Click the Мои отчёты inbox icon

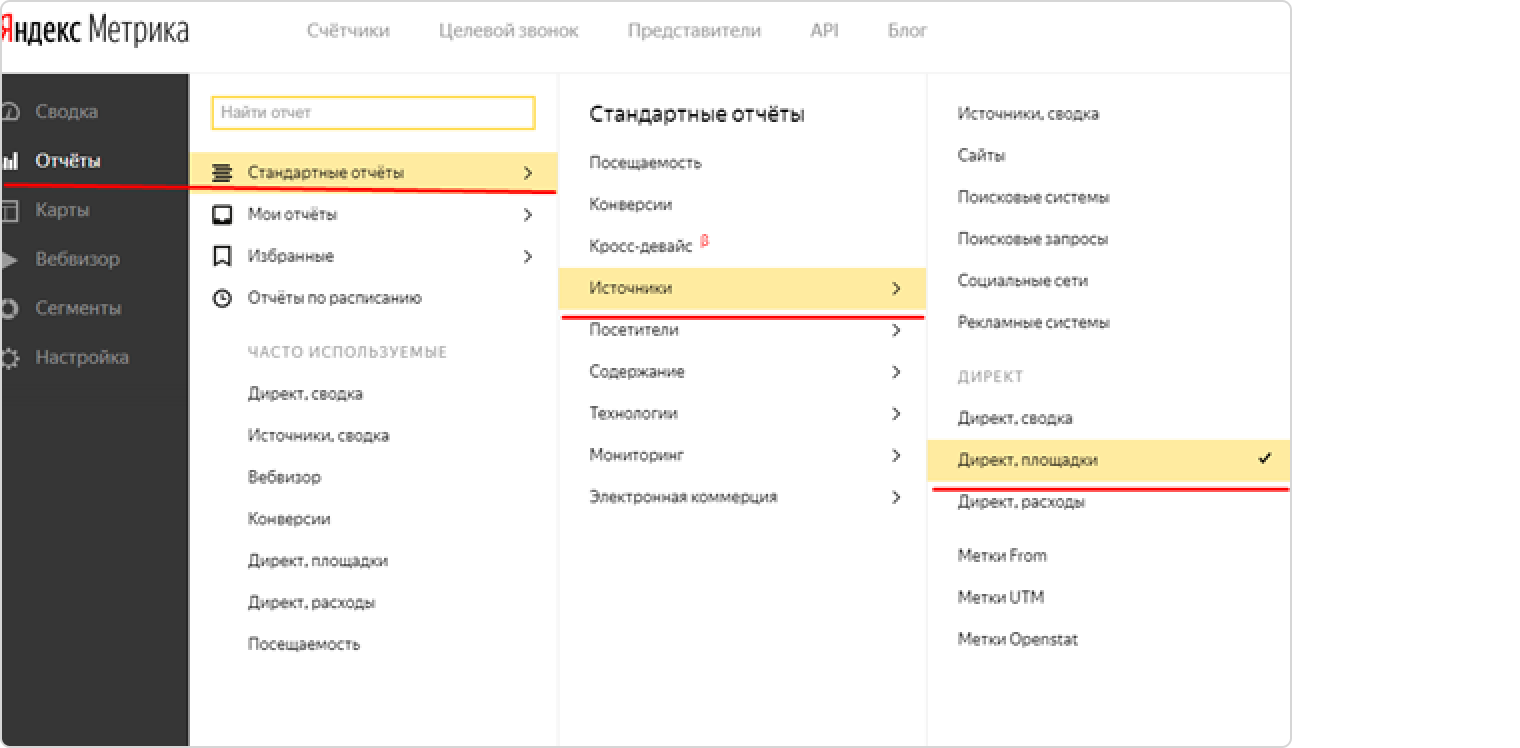coord(223,215)
